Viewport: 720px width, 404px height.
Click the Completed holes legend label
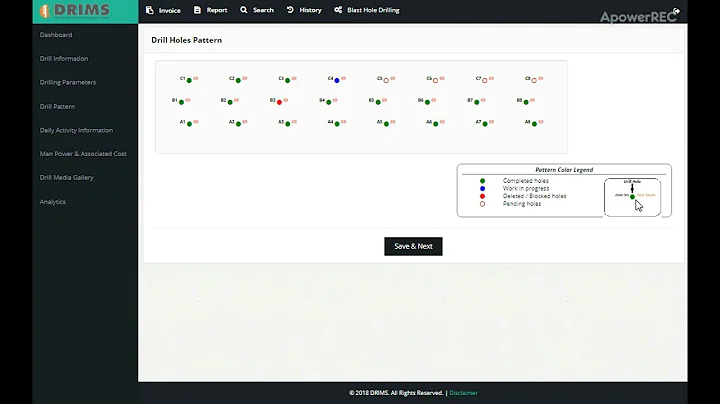point(526,181)
